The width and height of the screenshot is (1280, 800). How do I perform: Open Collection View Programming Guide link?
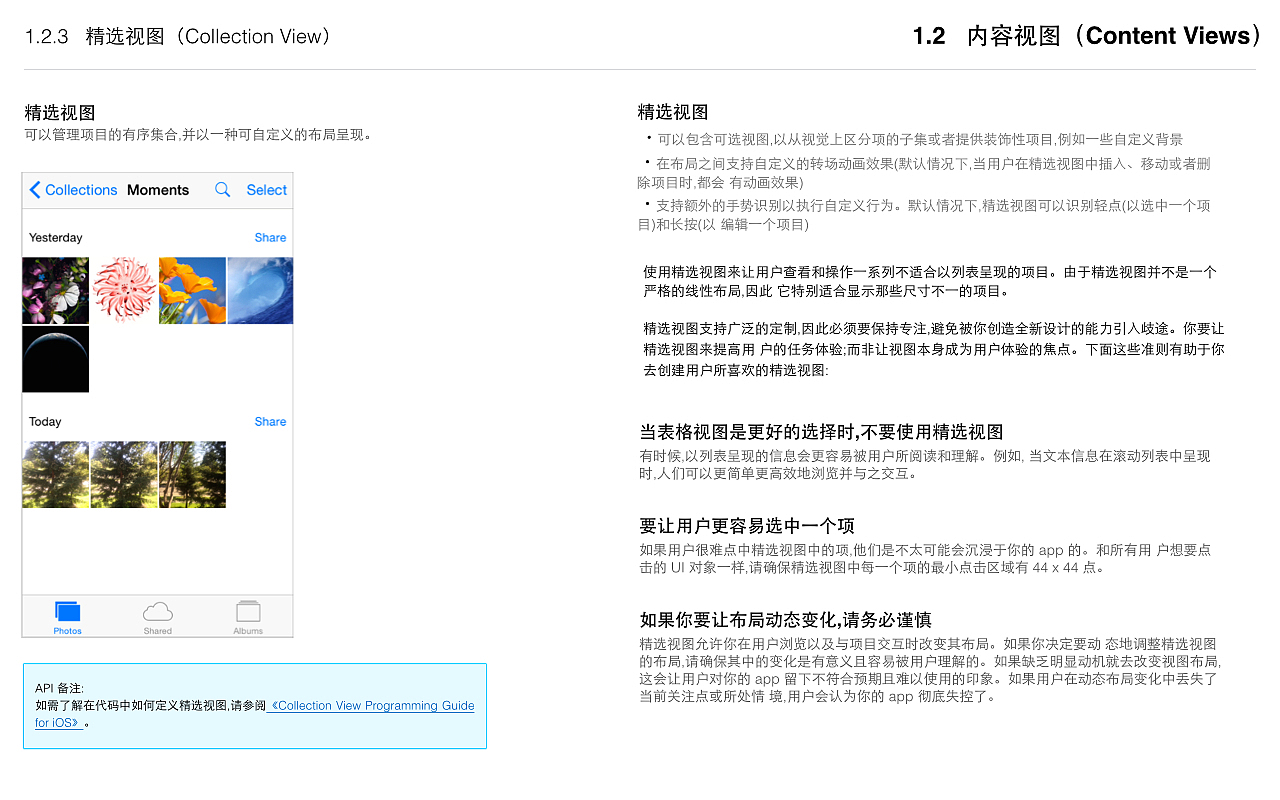tap(255, 714)
